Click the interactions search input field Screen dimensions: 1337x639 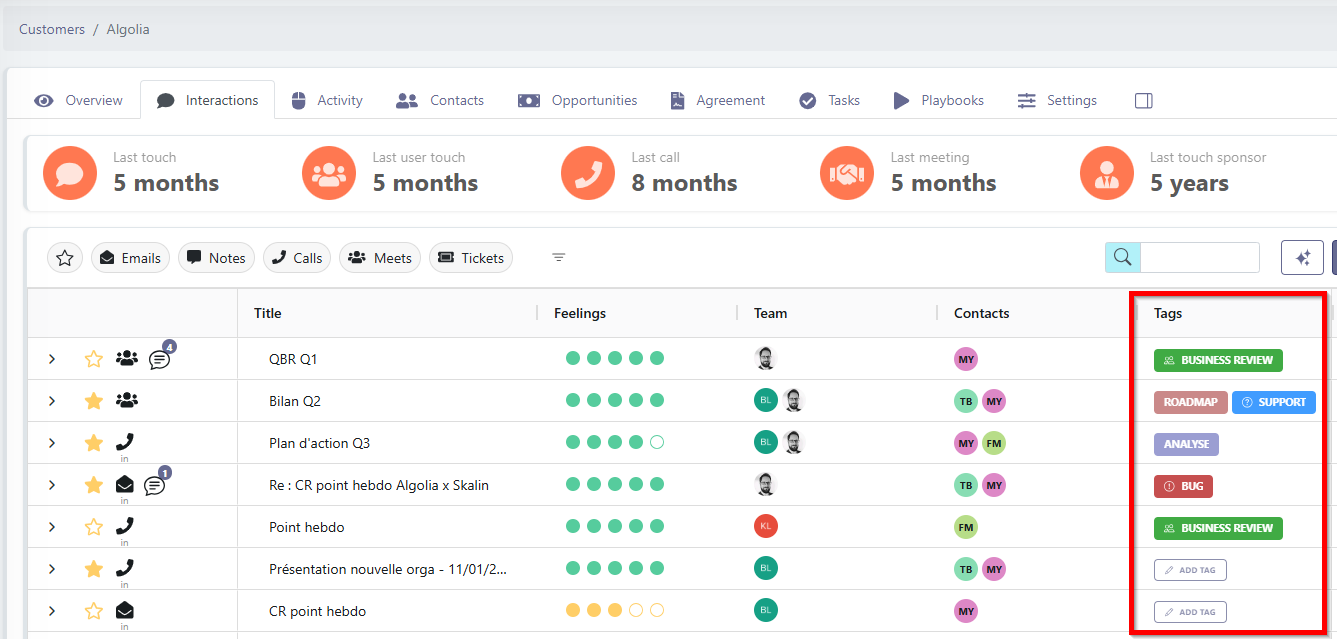(1199, 258)
